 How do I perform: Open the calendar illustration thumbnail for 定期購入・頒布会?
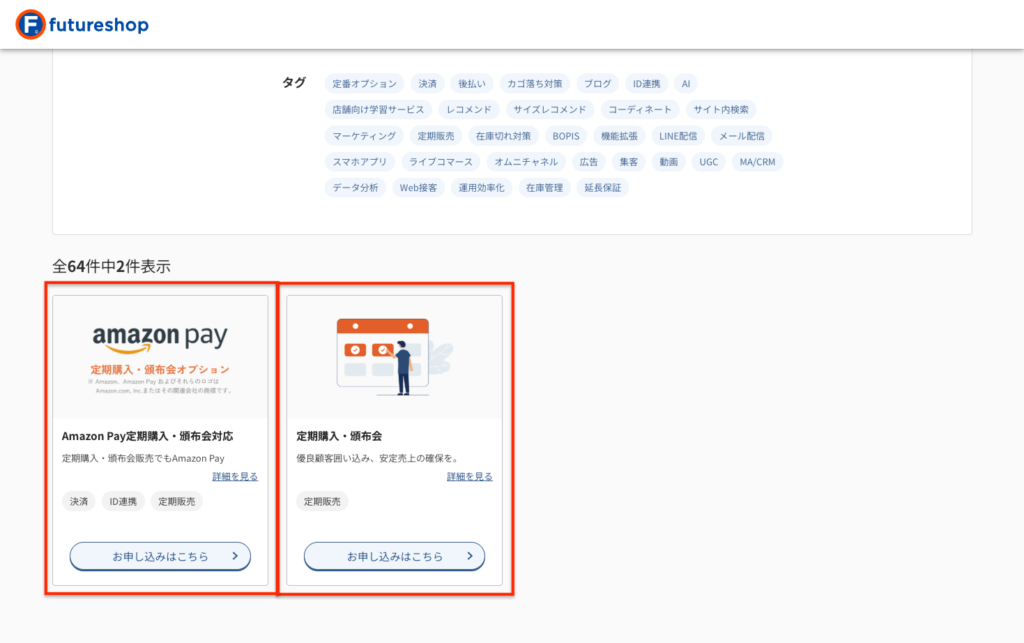tap(394, 357)
